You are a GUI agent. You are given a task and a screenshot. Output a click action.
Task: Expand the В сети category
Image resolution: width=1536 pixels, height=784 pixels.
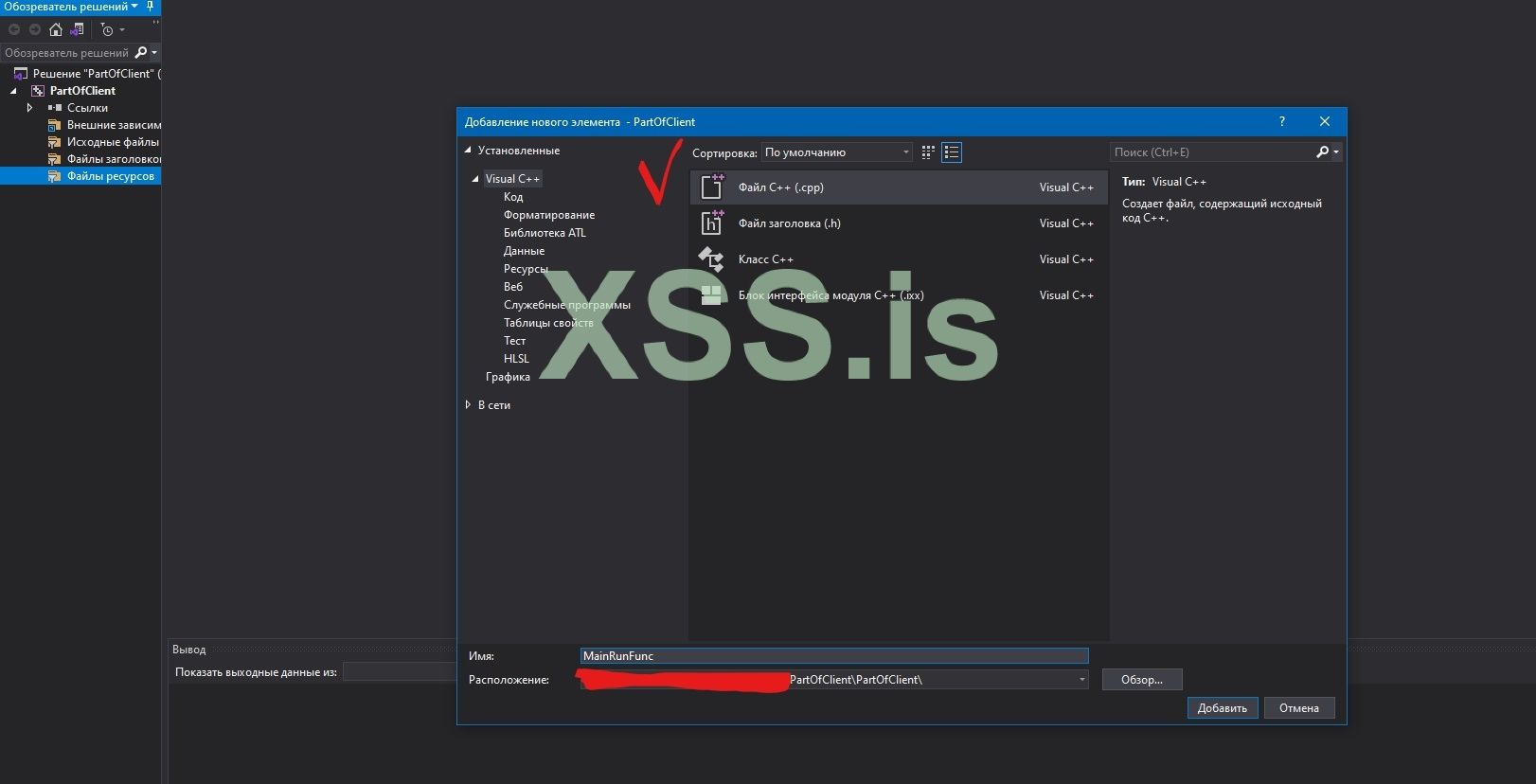pyautogui.click(x=468, y=405)
